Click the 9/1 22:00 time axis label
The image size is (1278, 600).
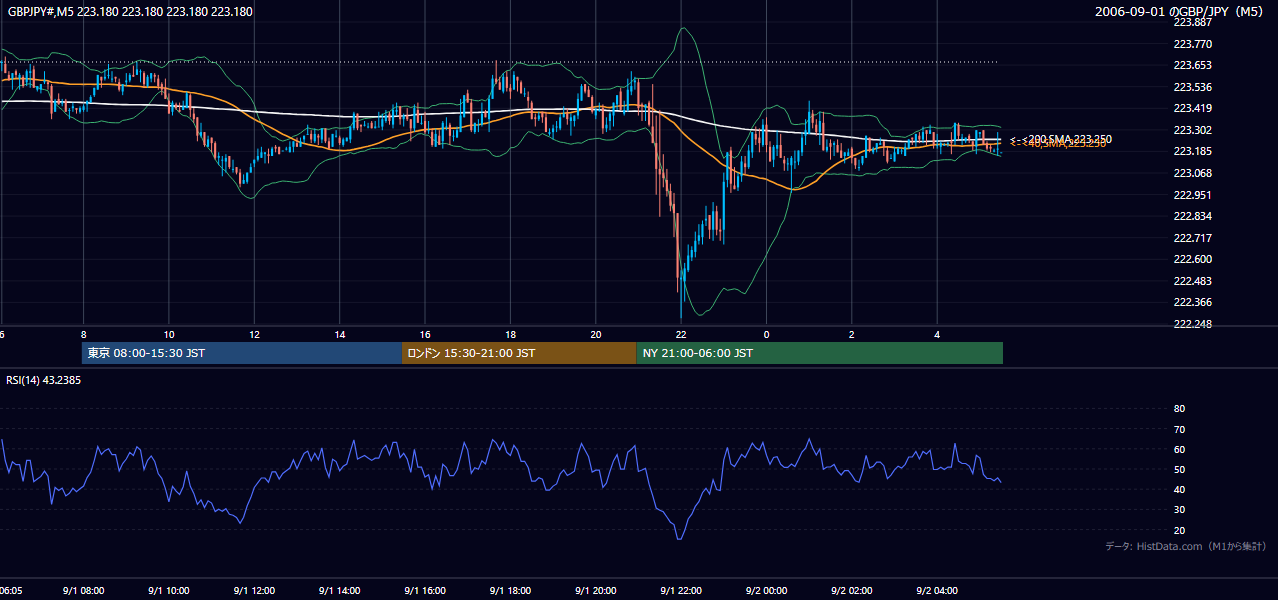point(681,591)
